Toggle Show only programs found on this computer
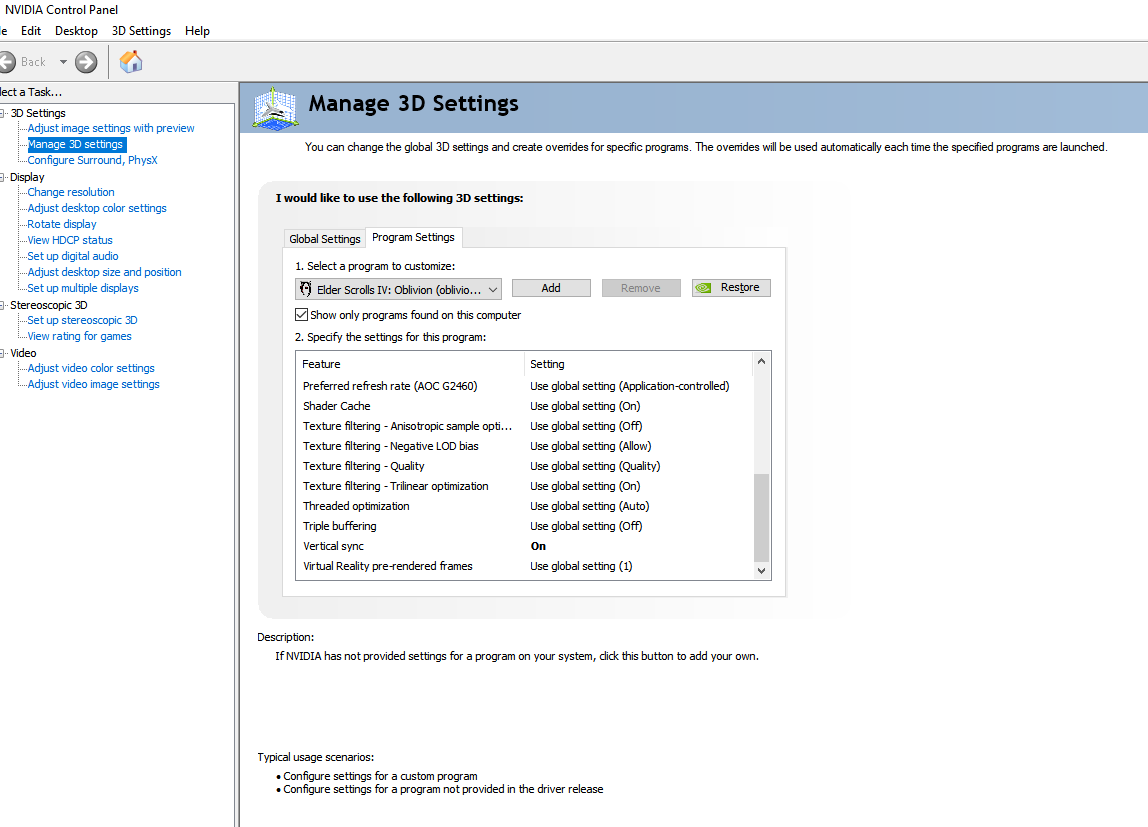The image size is (1148, 827). (x=301, y=315)
